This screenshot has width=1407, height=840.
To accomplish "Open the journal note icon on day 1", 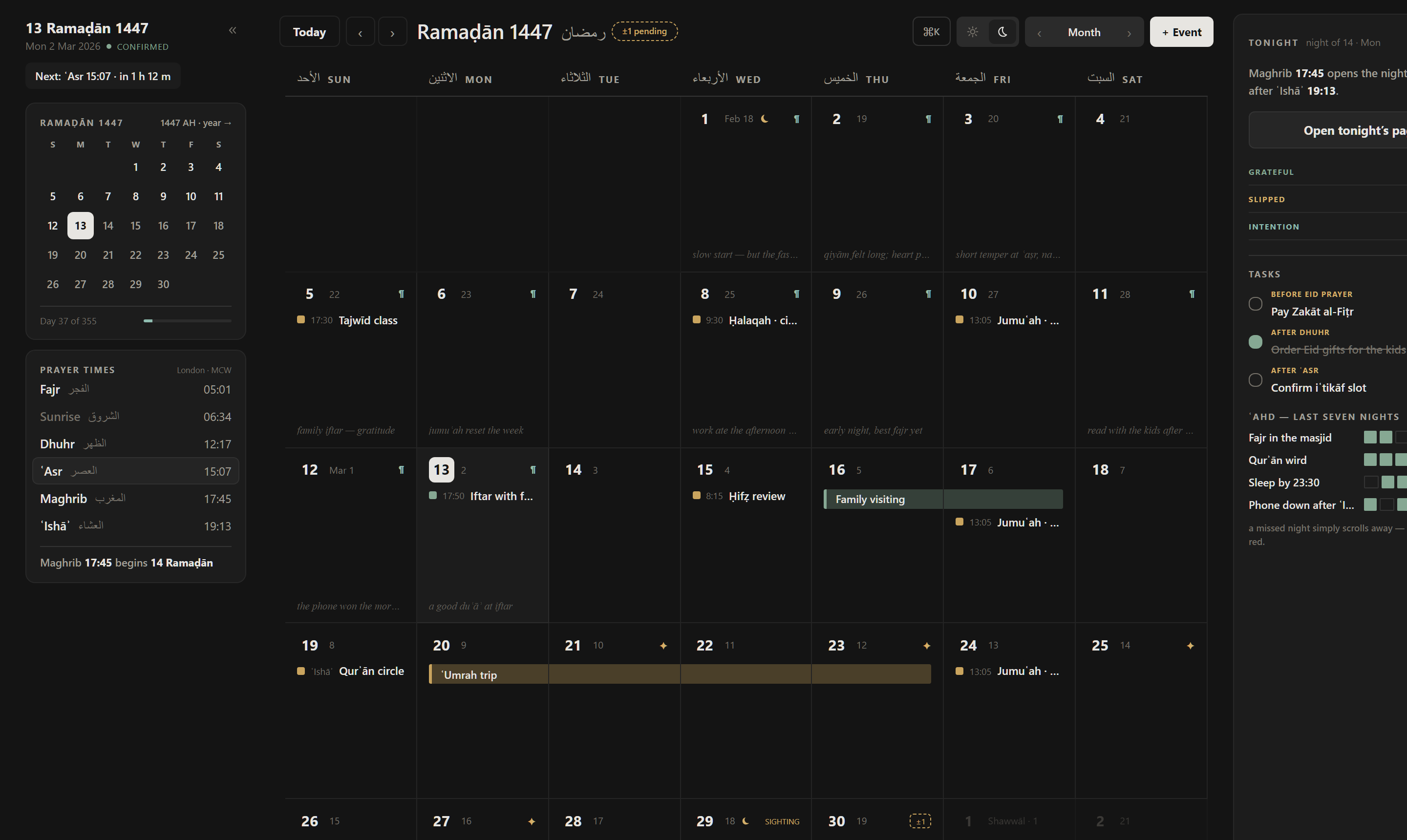I will (796, 119).
